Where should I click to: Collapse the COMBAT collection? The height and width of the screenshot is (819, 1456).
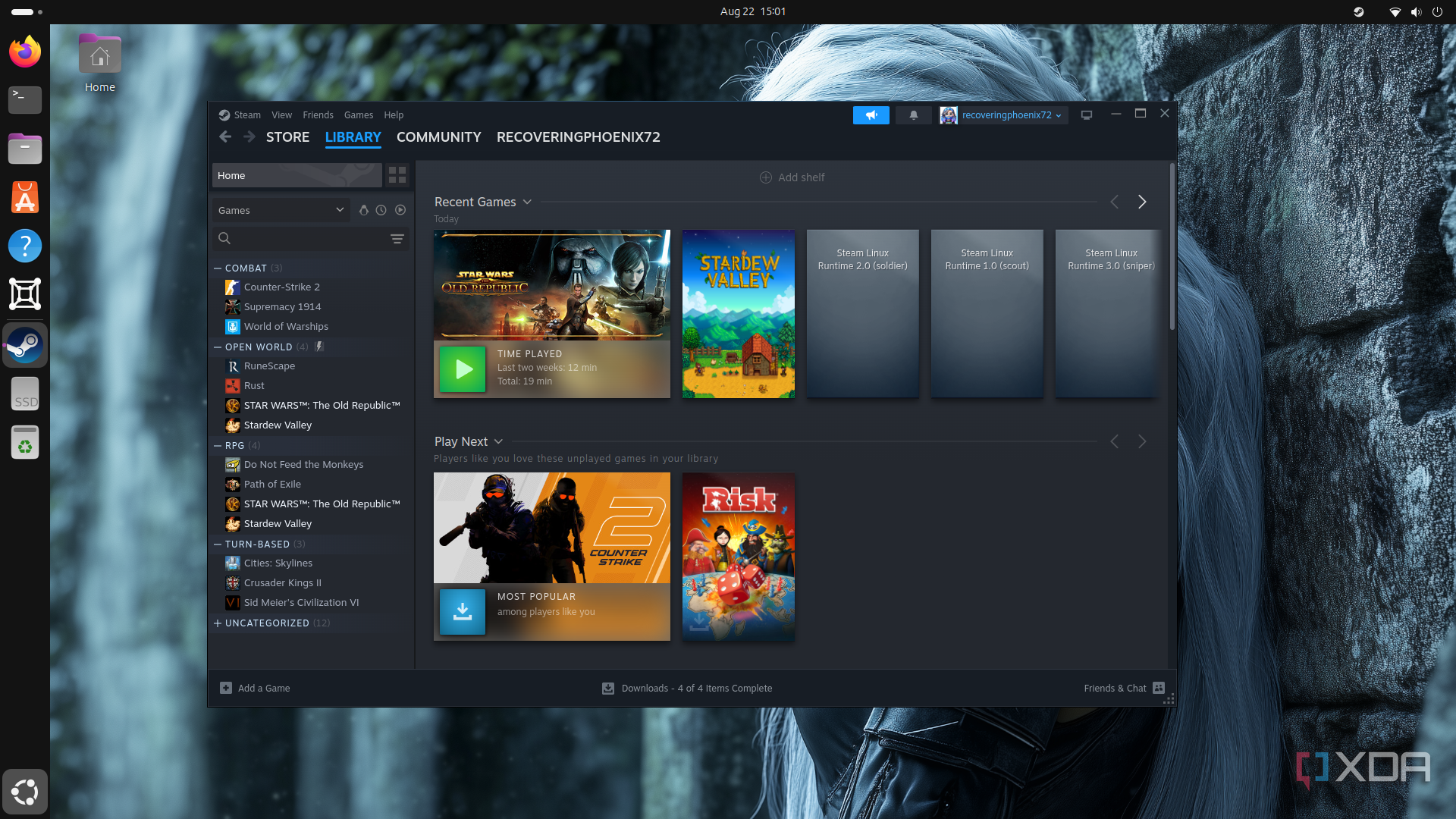click(218, 268)
